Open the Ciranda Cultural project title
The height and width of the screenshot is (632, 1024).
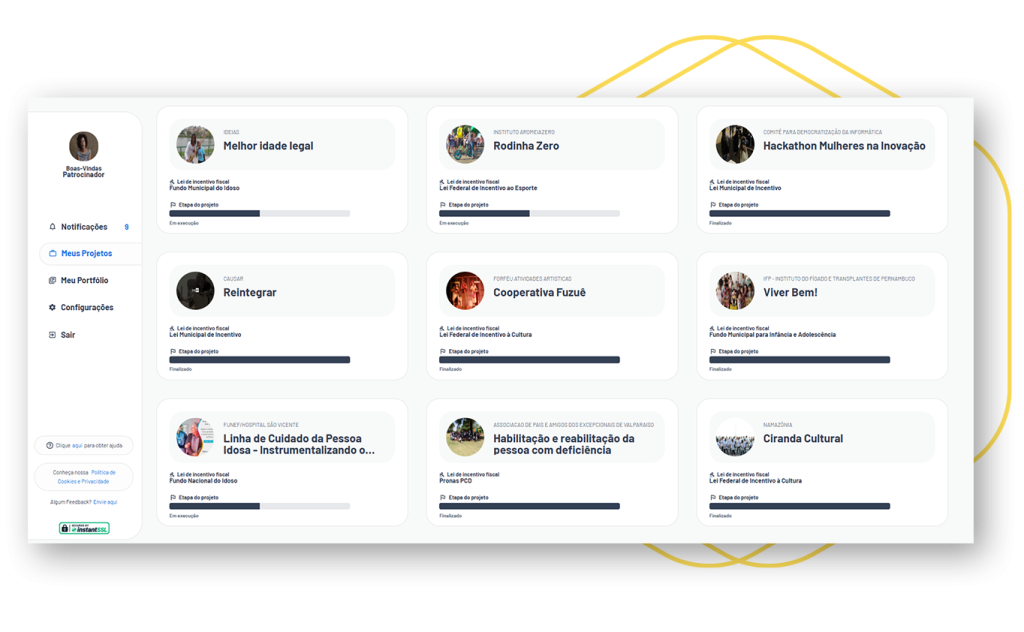point(803,439)
